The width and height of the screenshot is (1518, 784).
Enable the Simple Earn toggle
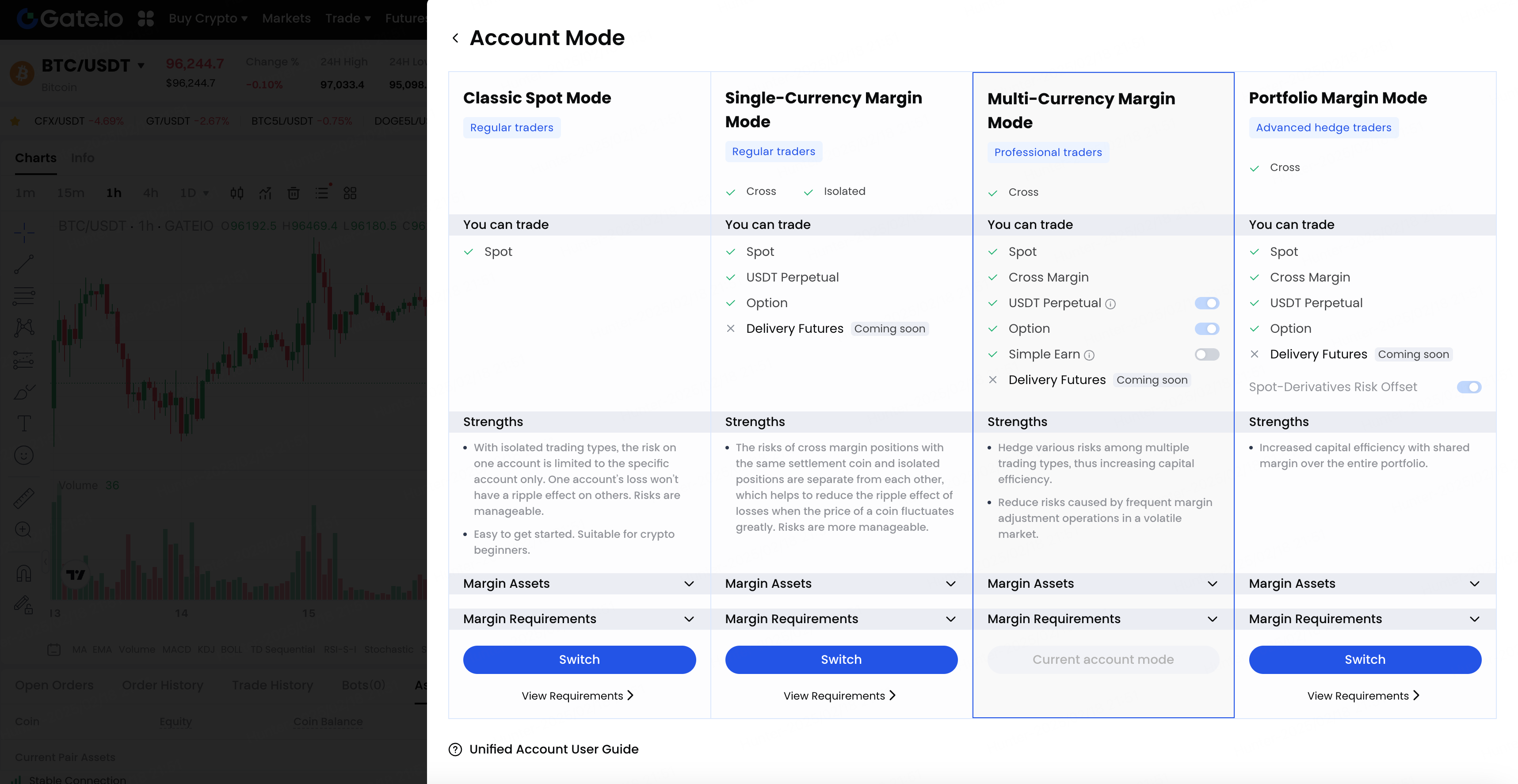[x=1206, y=354]
